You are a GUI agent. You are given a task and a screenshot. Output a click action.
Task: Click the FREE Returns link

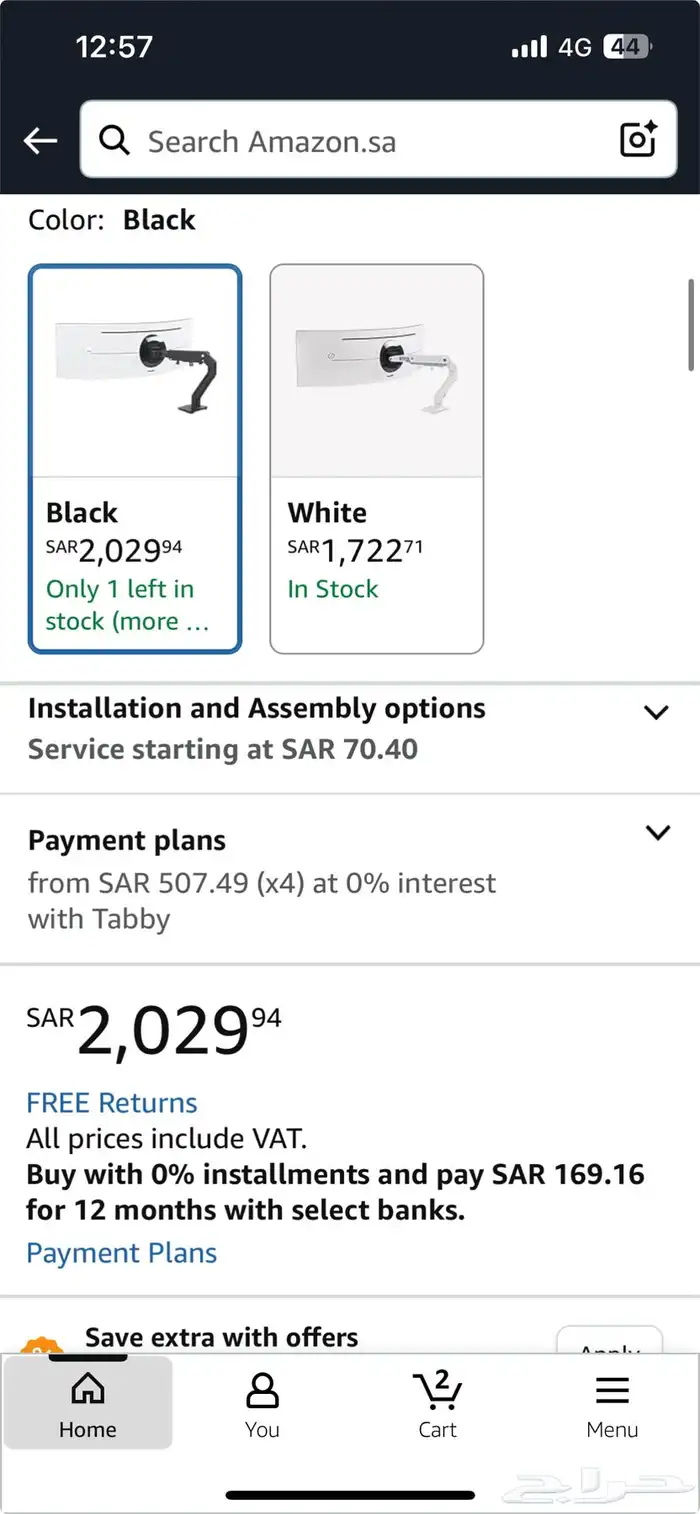pos(112,1103)
